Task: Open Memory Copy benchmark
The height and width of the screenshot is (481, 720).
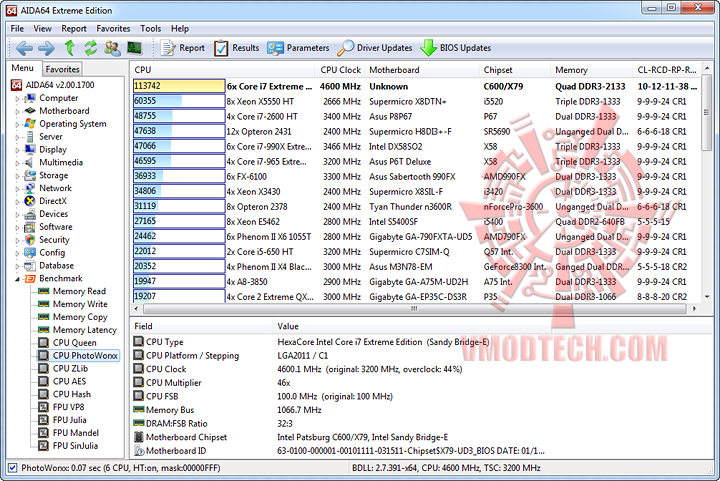Action: tap(73, 317)
